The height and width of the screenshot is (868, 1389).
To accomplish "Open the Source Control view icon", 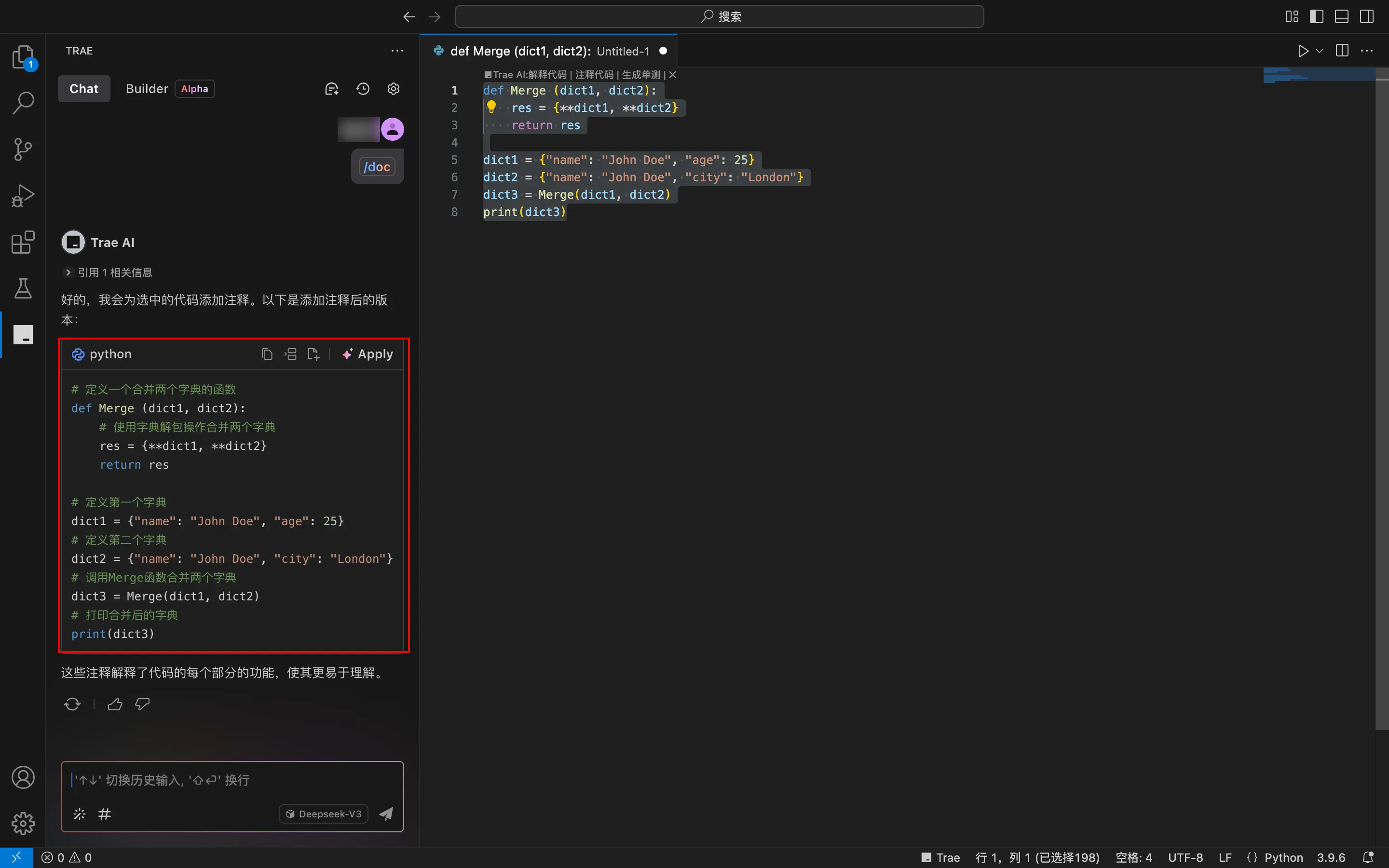I will coord(23,149).
